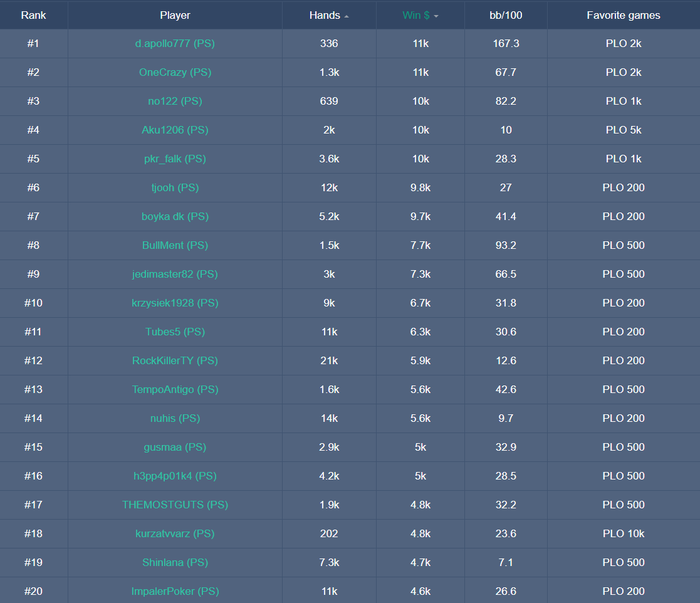
Task: Select rank cell #10
Action: click(33, 303)
